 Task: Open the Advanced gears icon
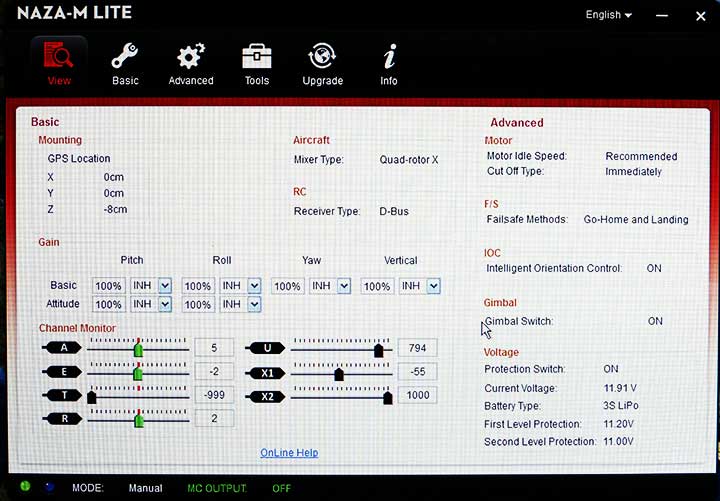(190, 56)
